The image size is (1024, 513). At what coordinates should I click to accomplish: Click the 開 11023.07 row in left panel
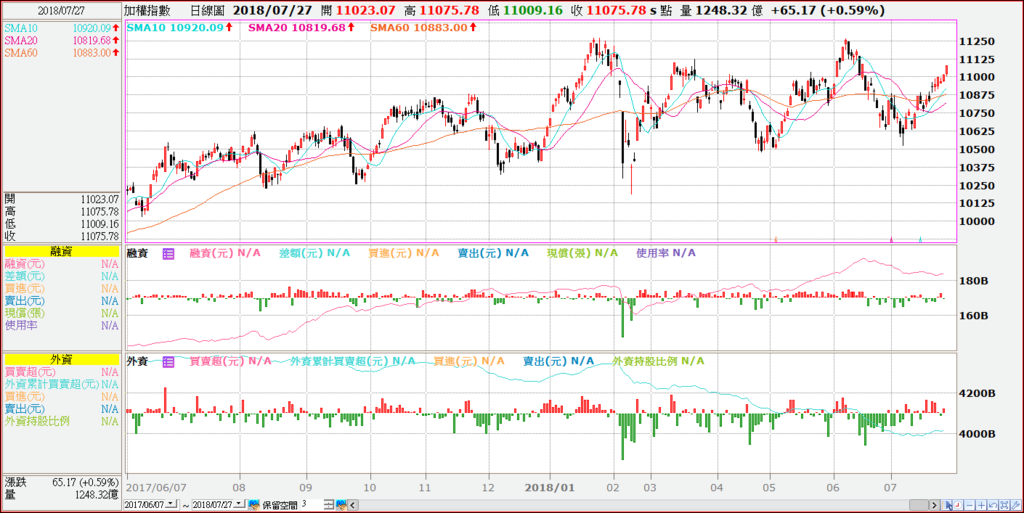(61, 199)
